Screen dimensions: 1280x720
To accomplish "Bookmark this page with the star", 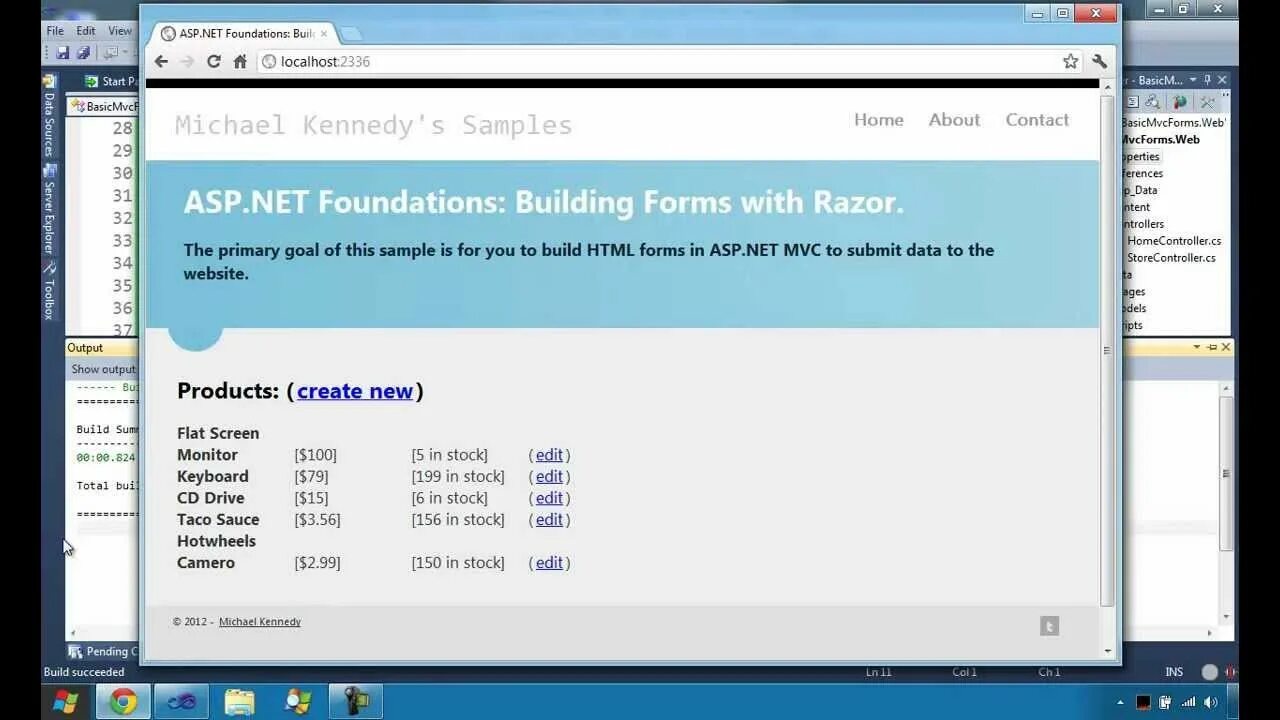I will click(x=1071, y=62).
